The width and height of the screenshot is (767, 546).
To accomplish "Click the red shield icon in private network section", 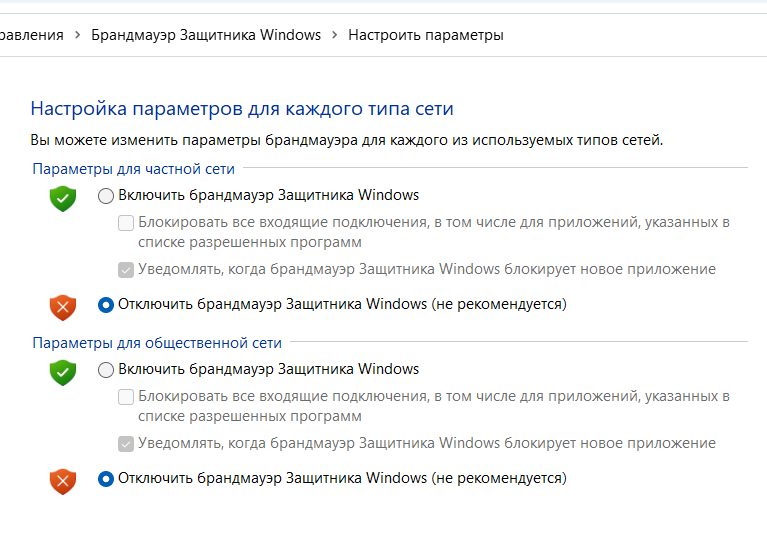I will click(x=63, y=306).
